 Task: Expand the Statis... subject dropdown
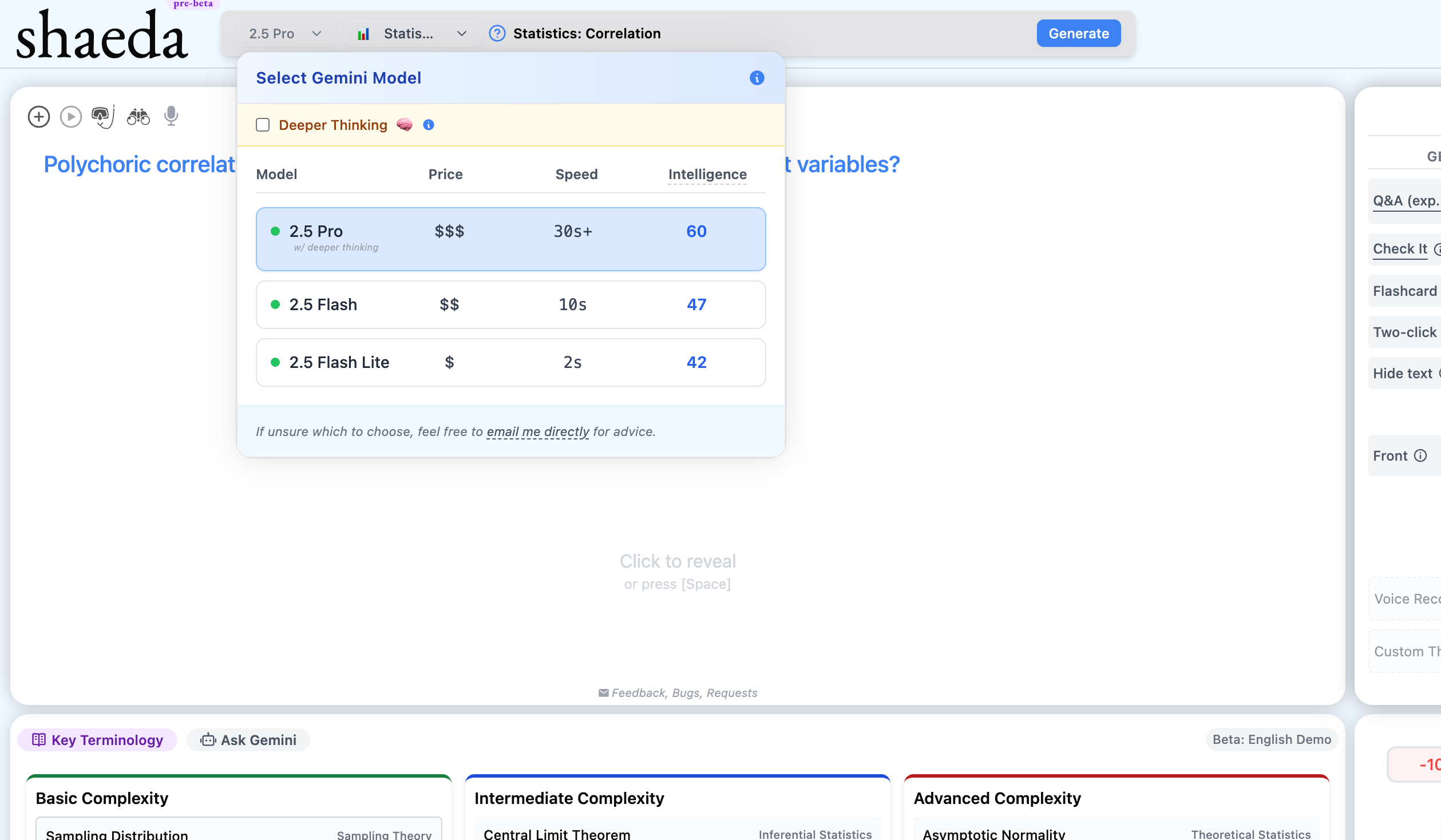[x=411, y=34]
